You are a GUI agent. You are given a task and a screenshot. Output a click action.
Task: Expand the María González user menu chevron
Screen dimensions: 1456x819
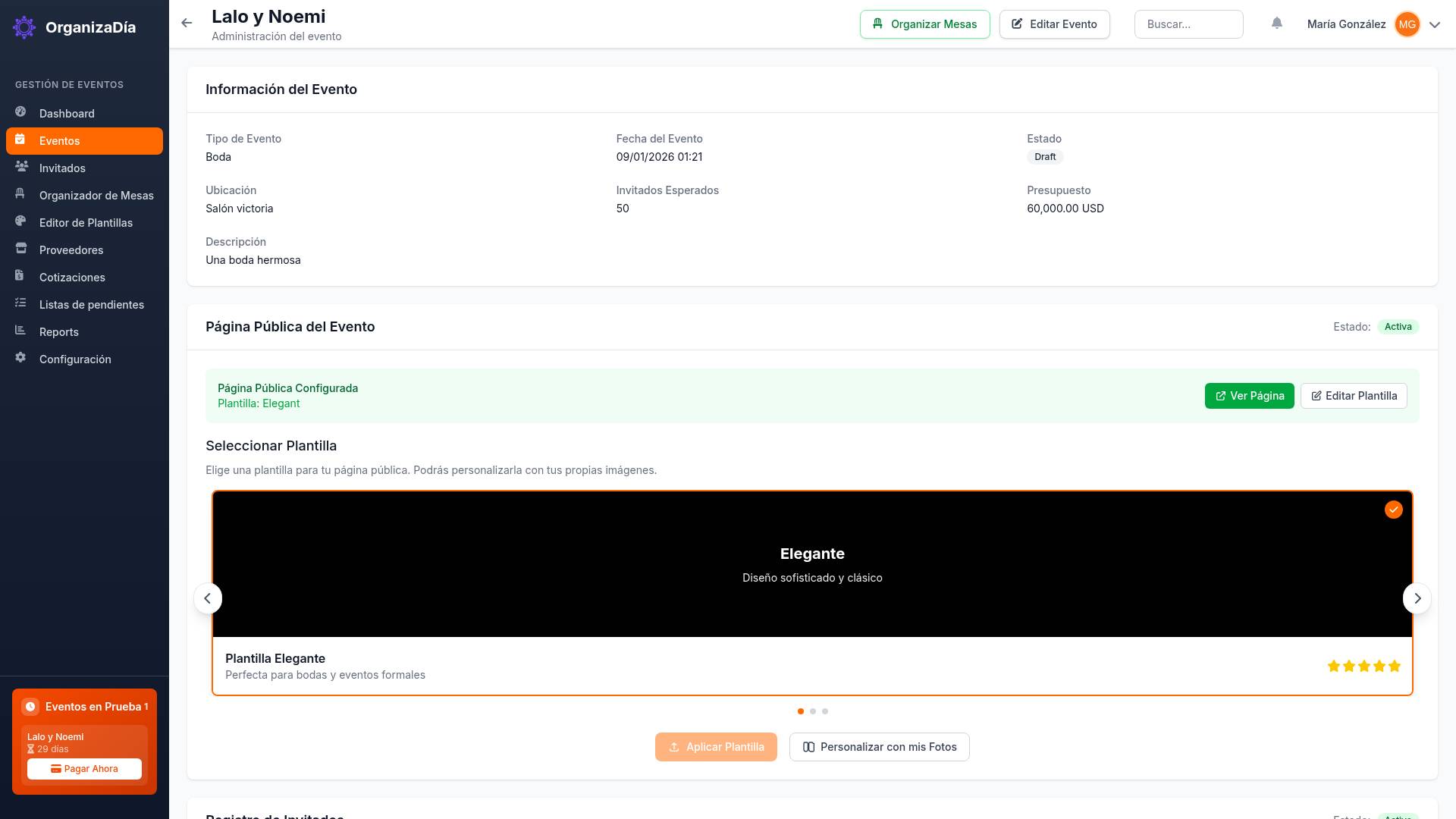(x=1435, y=24)
